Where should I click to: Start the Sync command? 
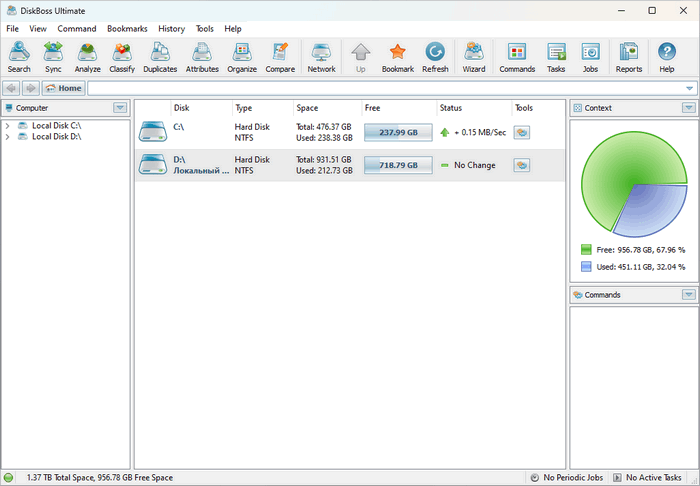pos(53,57)
